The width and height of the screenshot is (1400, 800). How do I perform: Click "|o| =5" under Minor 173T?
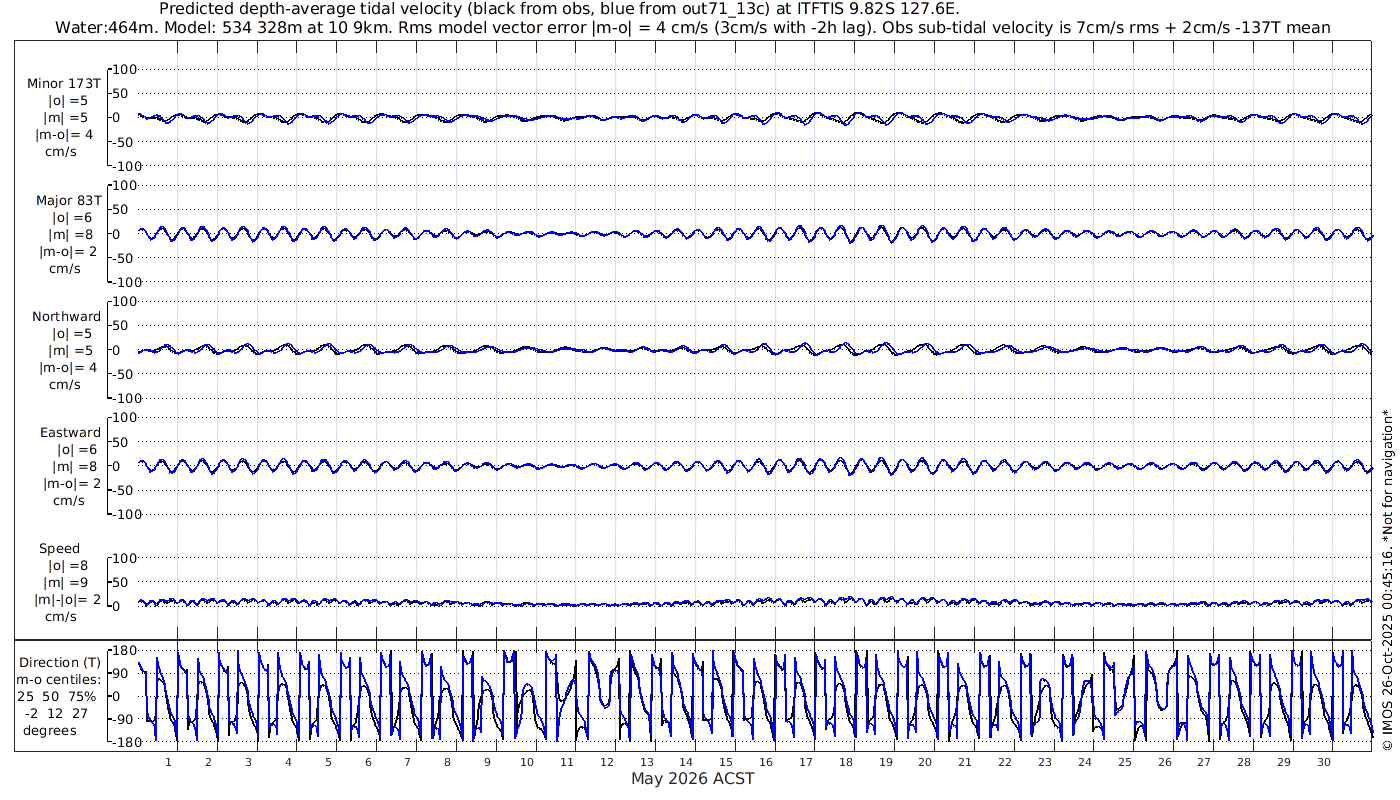tap(70, 101)
